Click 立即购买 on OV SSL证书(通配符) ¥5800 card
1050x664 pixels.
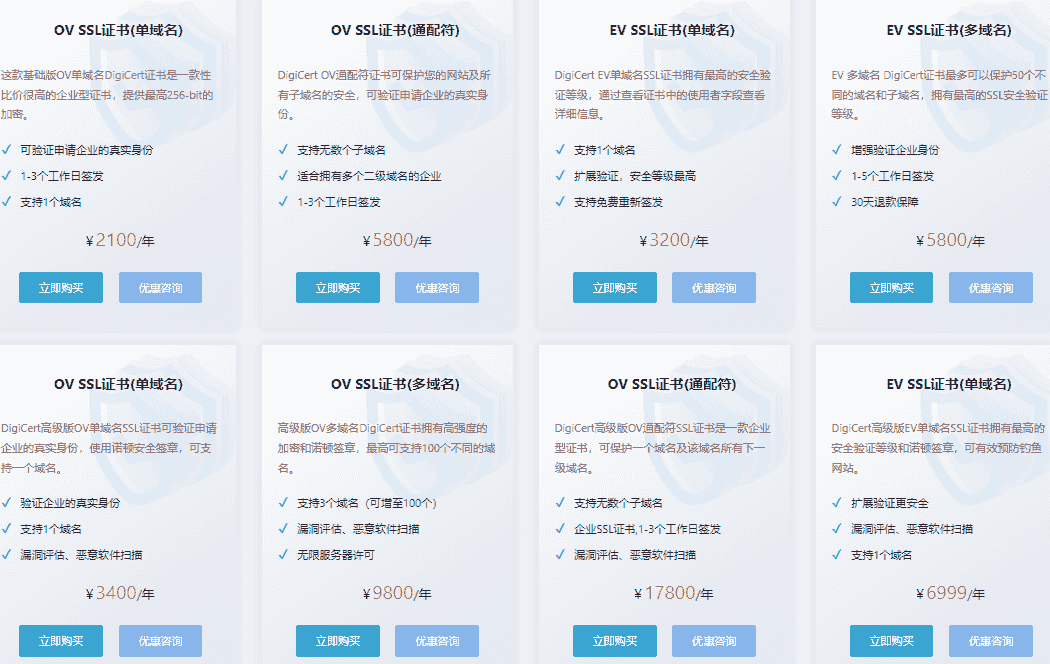(337, 287)
